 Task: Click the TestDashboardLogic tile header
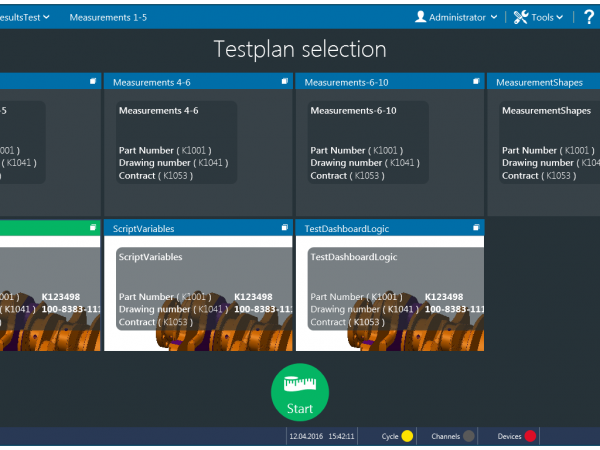click(390, 228)
